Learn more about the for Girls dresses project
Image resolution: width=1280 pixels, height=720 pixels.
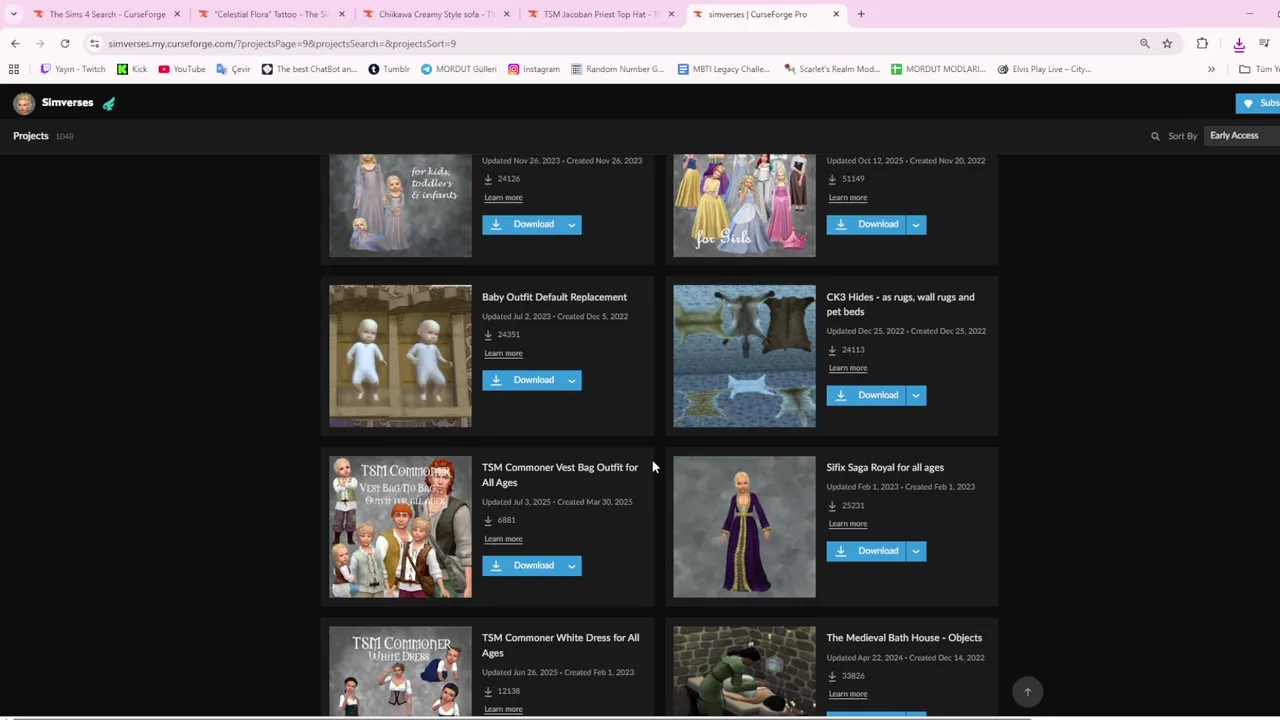(847, 197)
